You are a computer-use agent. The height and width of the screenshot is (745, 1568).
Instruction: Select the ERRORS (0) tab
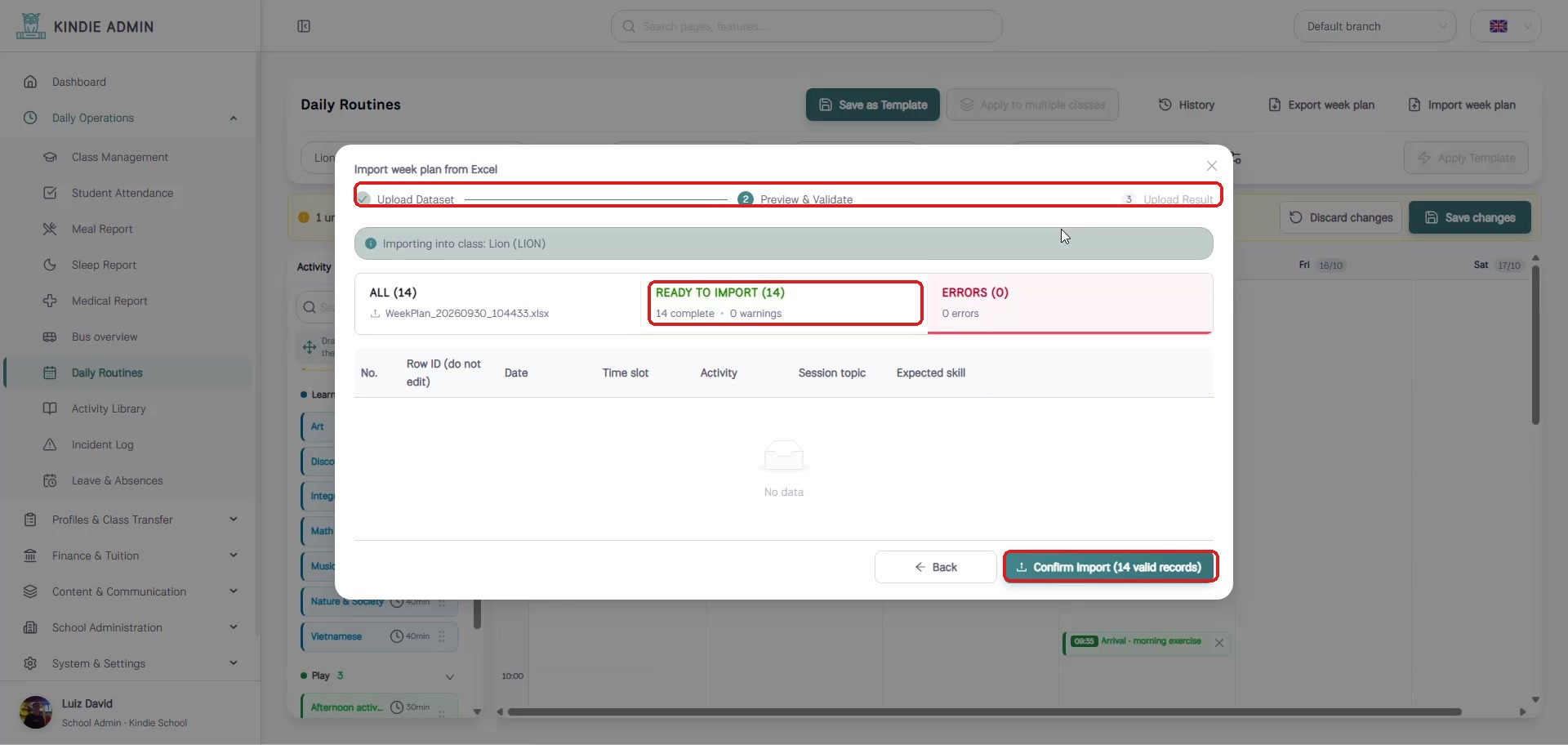(x=1070, y=303)
